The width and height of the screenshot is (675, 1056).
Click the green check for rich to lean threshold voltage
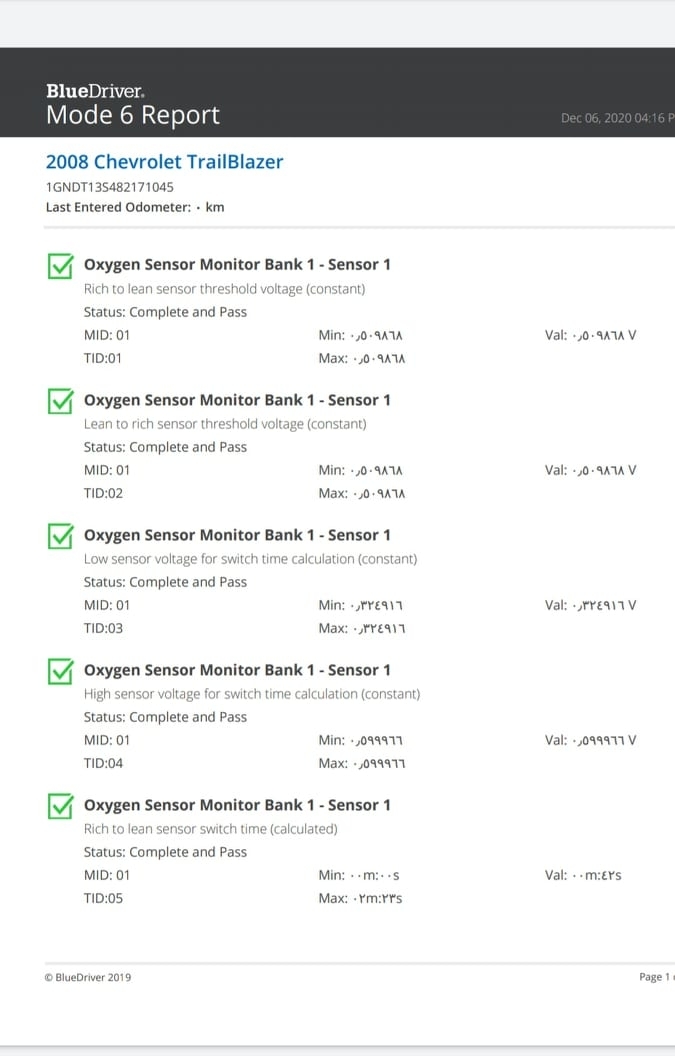(x=61, y=266)
